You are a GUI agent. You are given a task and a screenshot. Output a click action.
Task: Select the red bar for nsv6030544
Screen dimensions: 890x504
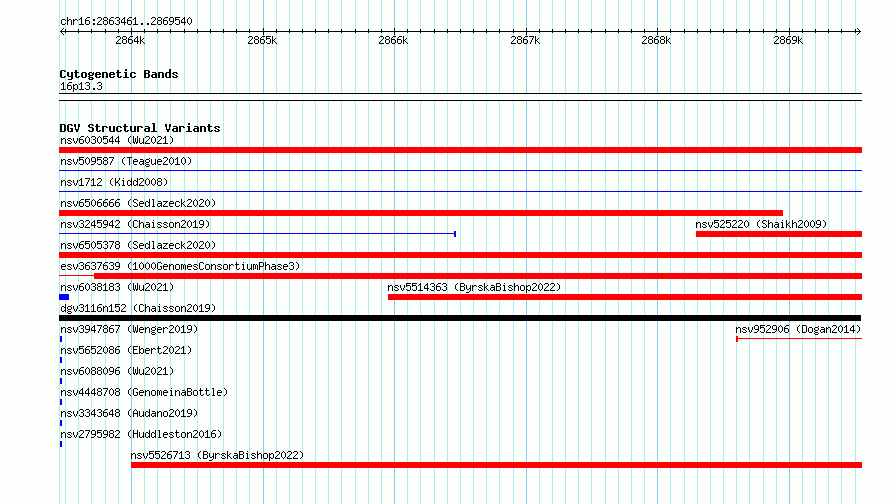click(x=460, y=150)
